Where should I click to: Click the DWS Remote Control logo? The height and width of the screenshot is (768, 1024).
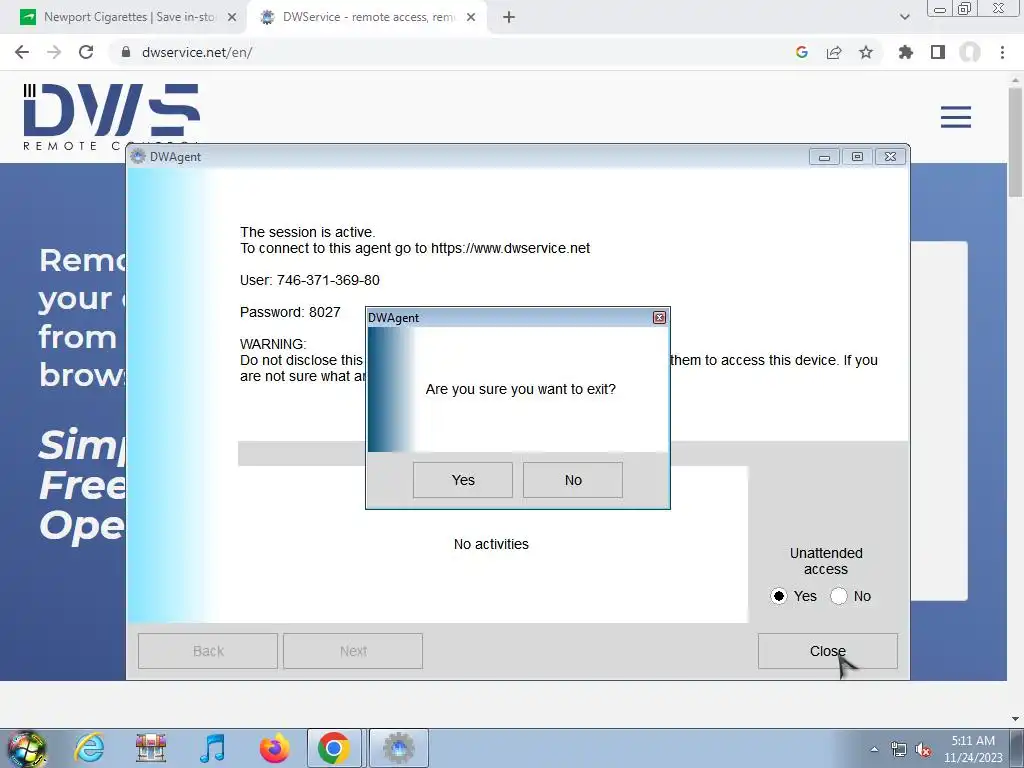111,116
